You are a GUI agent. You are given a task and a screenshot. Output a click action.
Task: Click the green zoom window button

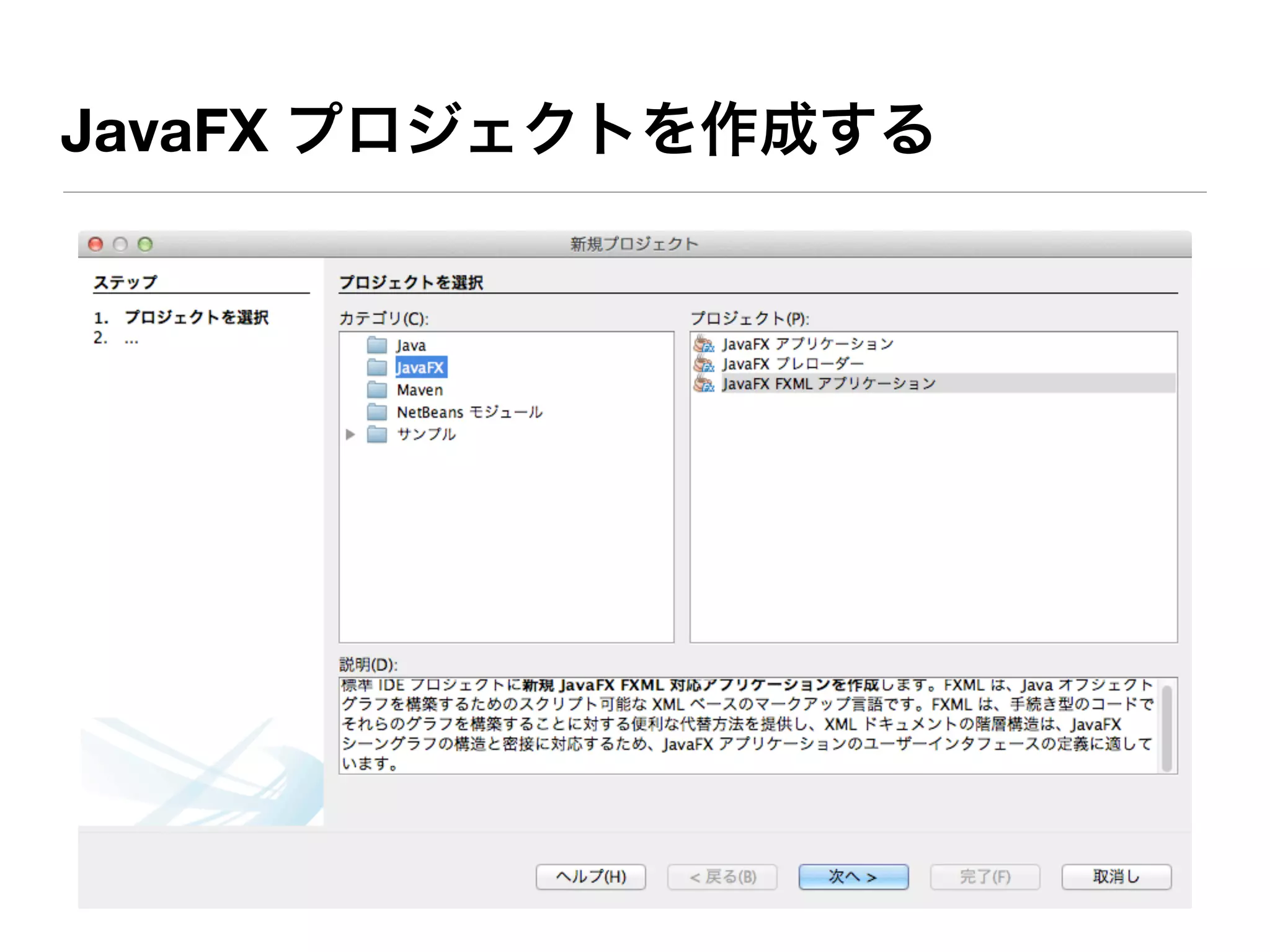(145, 244)
